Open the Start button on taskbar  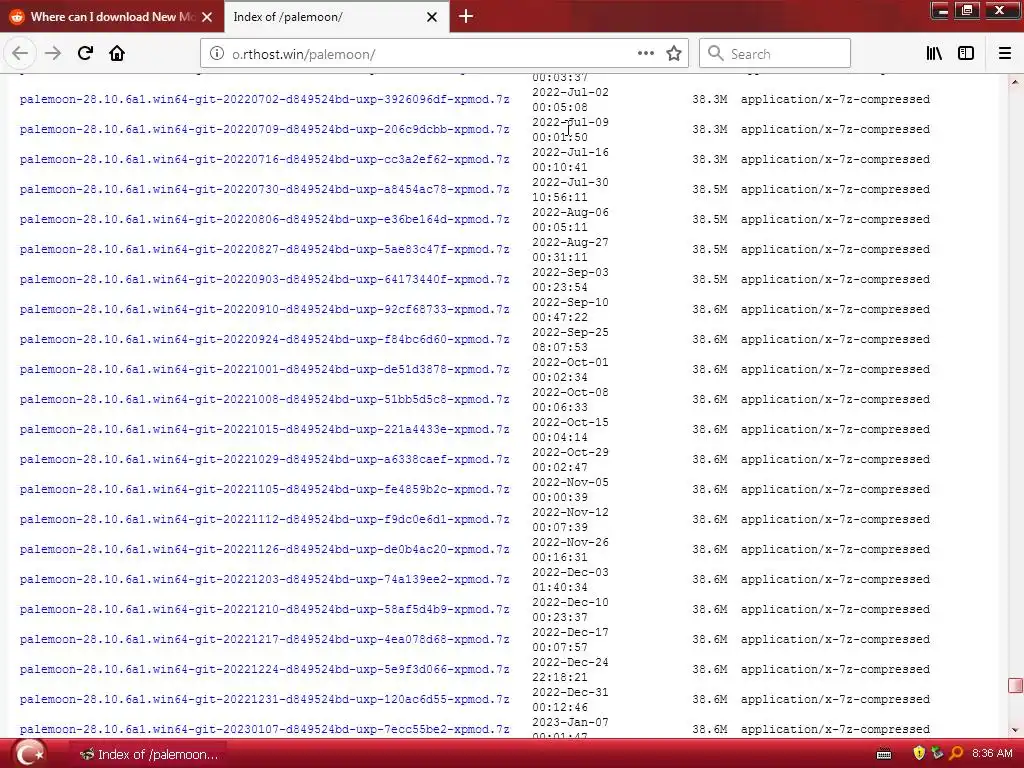(x=29, y=754)
